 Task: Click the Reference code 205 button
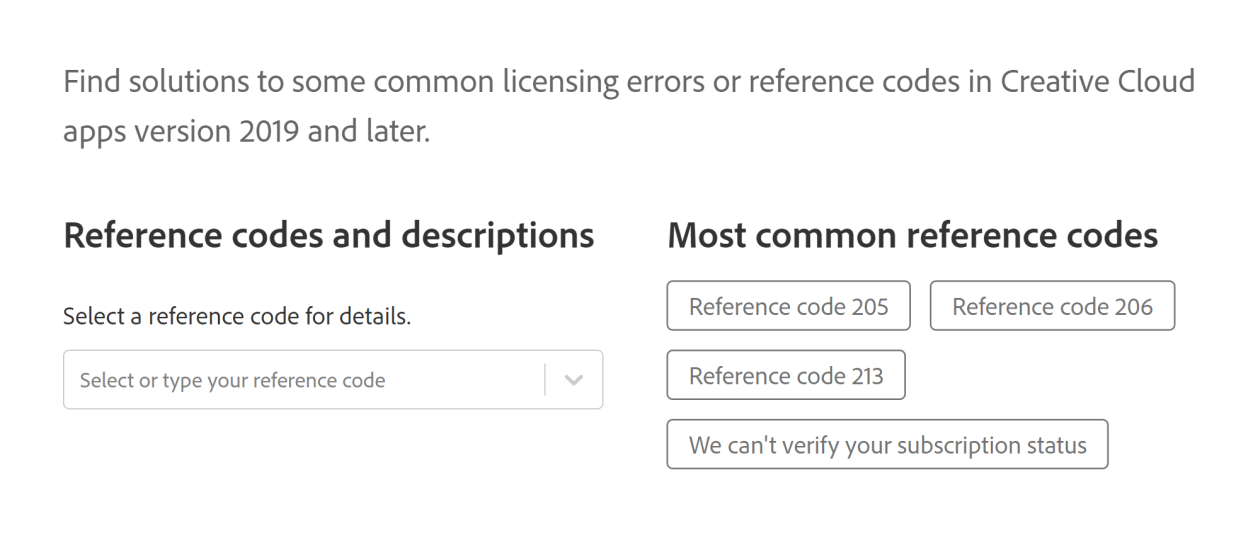788,306
